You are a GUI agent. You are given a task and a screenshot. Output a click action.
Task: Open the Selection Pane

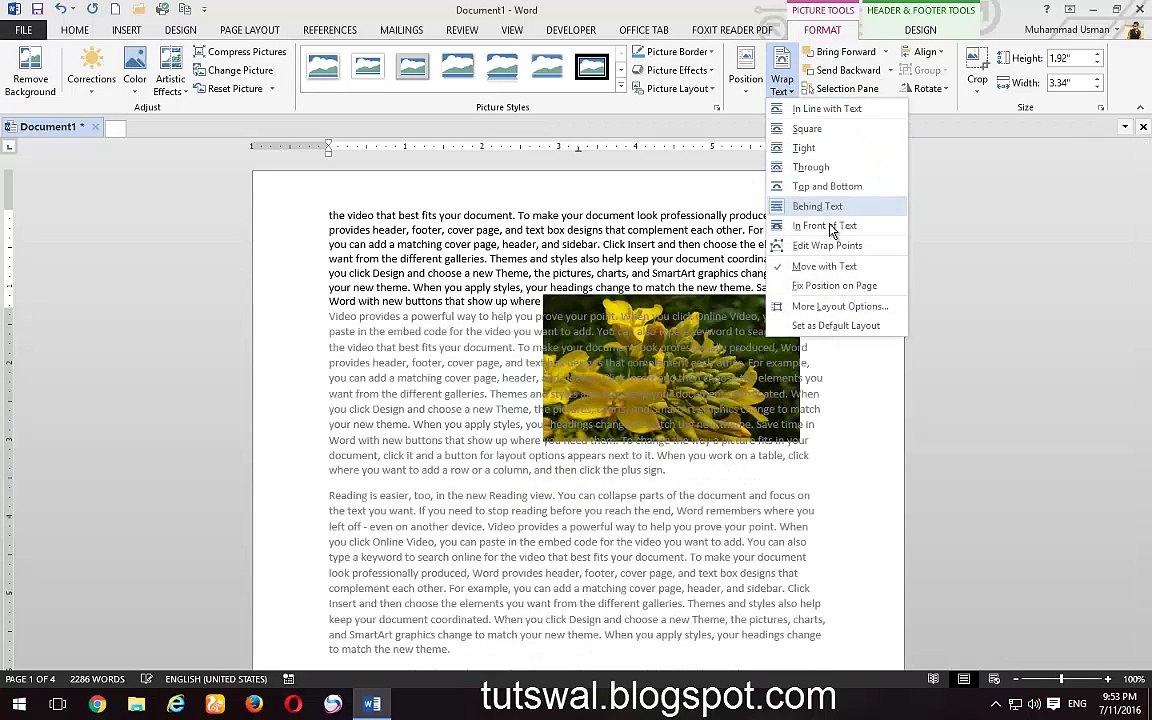[840, 88]
